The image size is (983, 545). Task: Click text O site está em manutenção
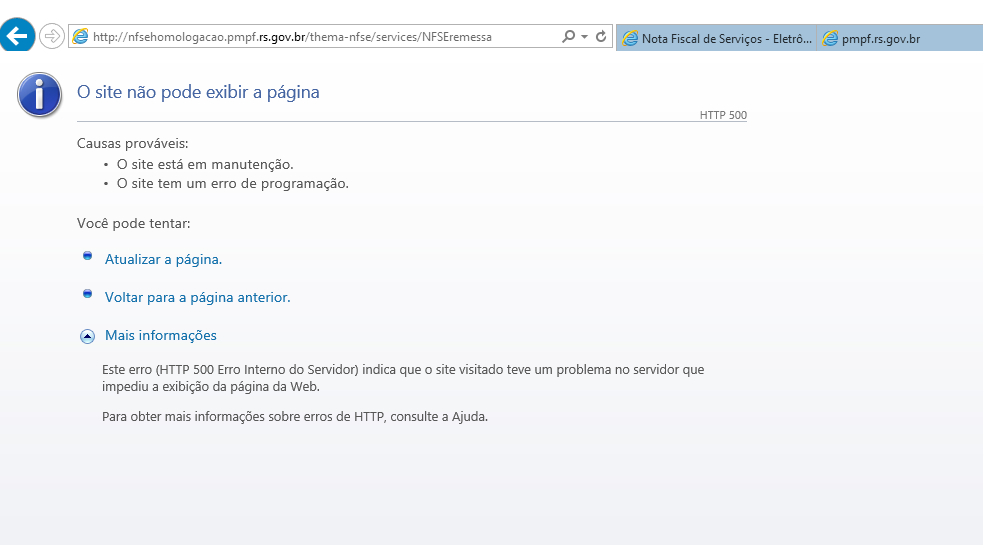(205, 164)
